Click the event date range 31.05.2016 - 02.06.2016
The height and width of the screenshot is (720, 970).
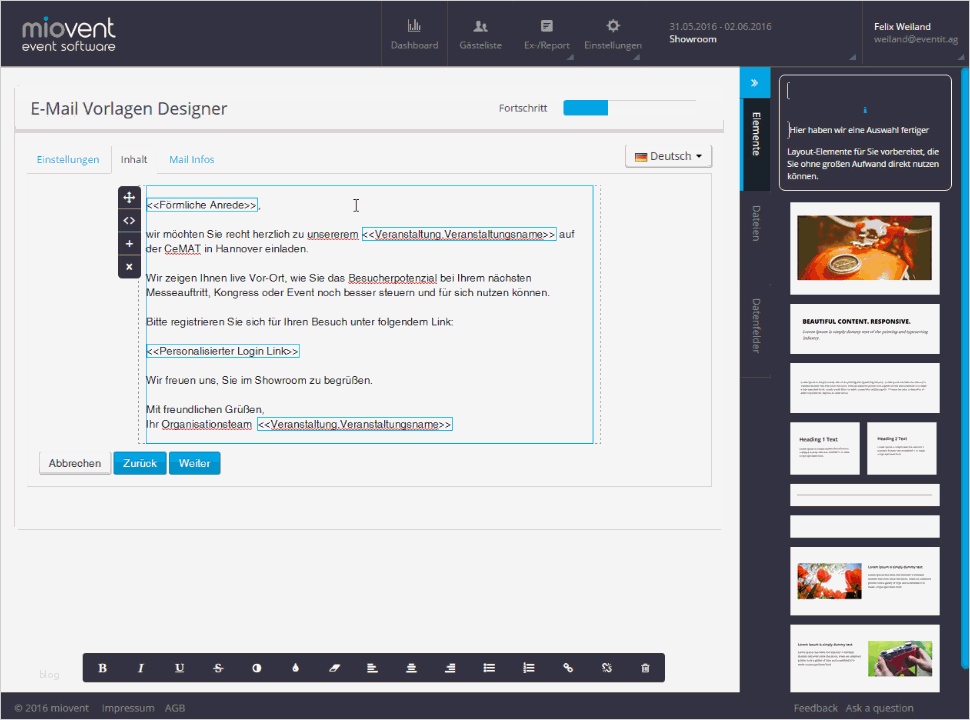(x=720, y=27)
